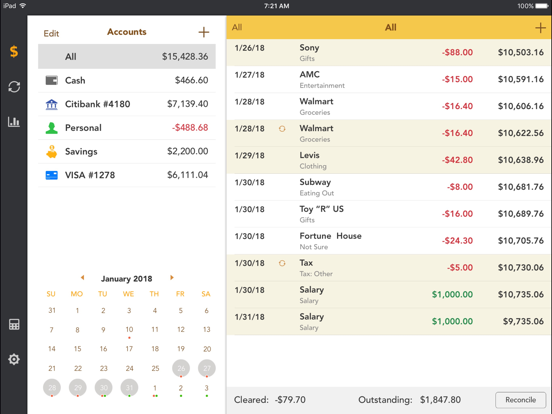Click the Cash wallet icon
This screenshot has height=414, width=552.
[52, 80]
